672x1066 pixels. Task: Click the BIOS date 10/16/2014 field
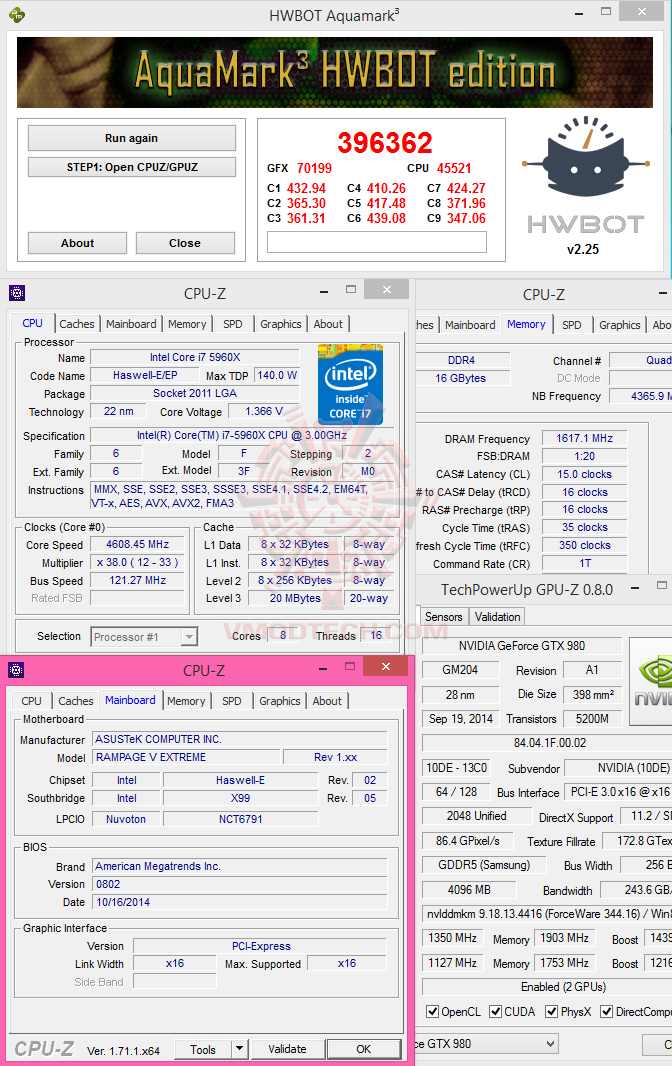[x=239, y=902]
